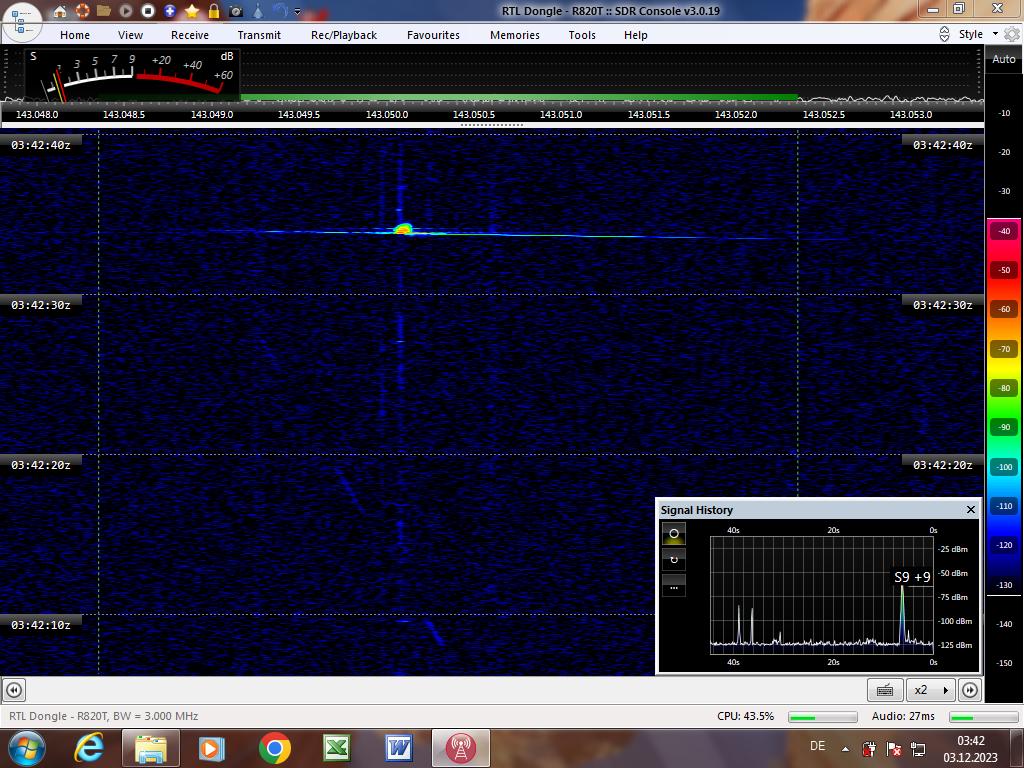Click the fast-forward button at bottom right

[970, 690]
